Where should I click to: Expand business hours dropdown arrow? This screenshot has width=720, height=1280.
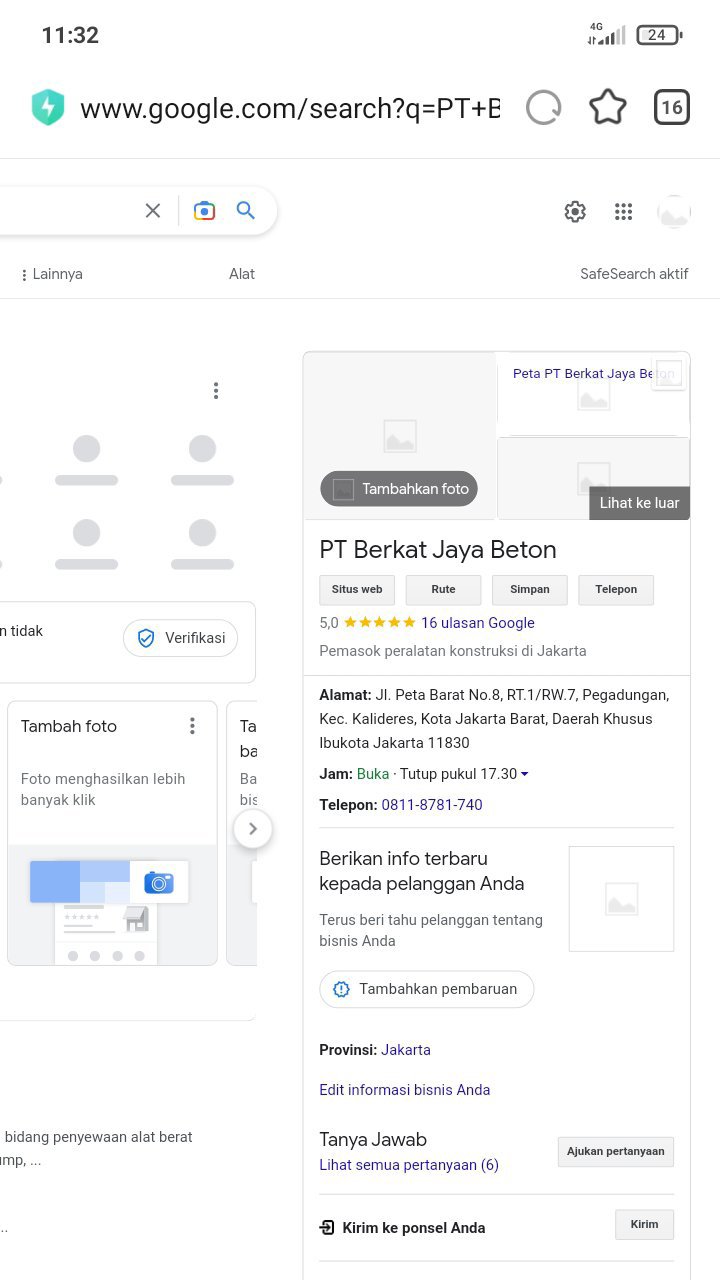525,775
